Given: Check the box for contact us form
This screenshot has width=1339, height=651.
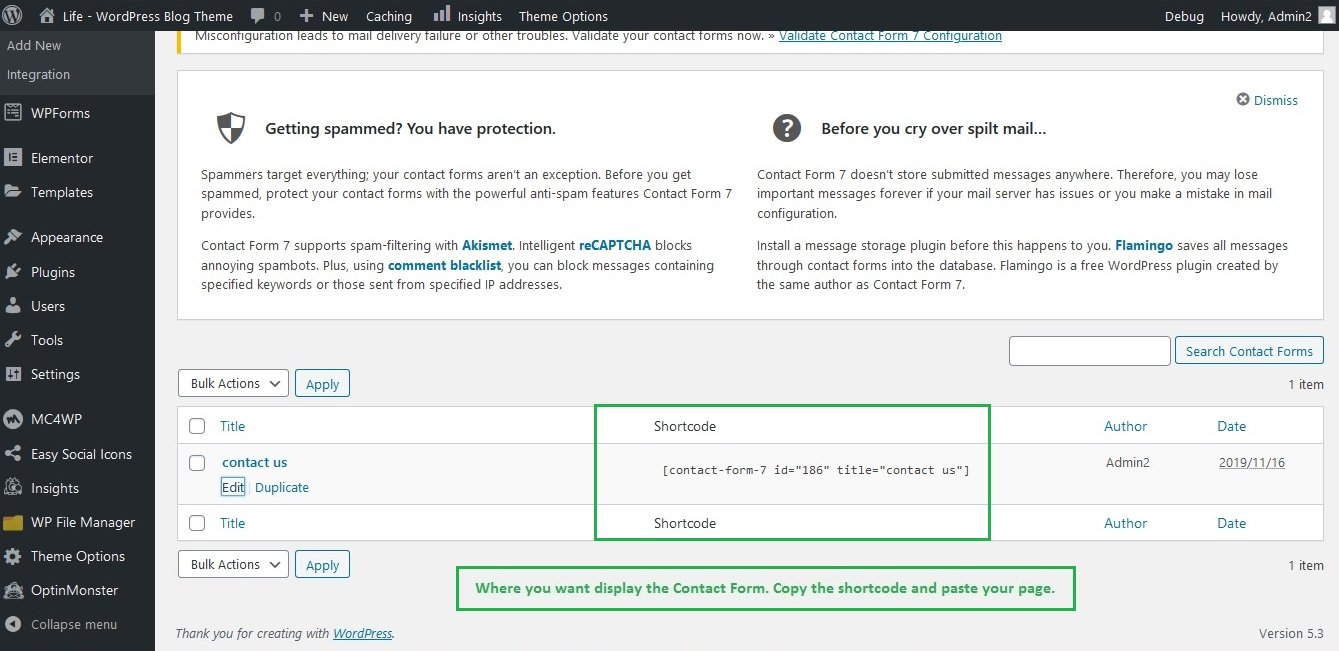Looking at the screenshot, I should point(197,463).
